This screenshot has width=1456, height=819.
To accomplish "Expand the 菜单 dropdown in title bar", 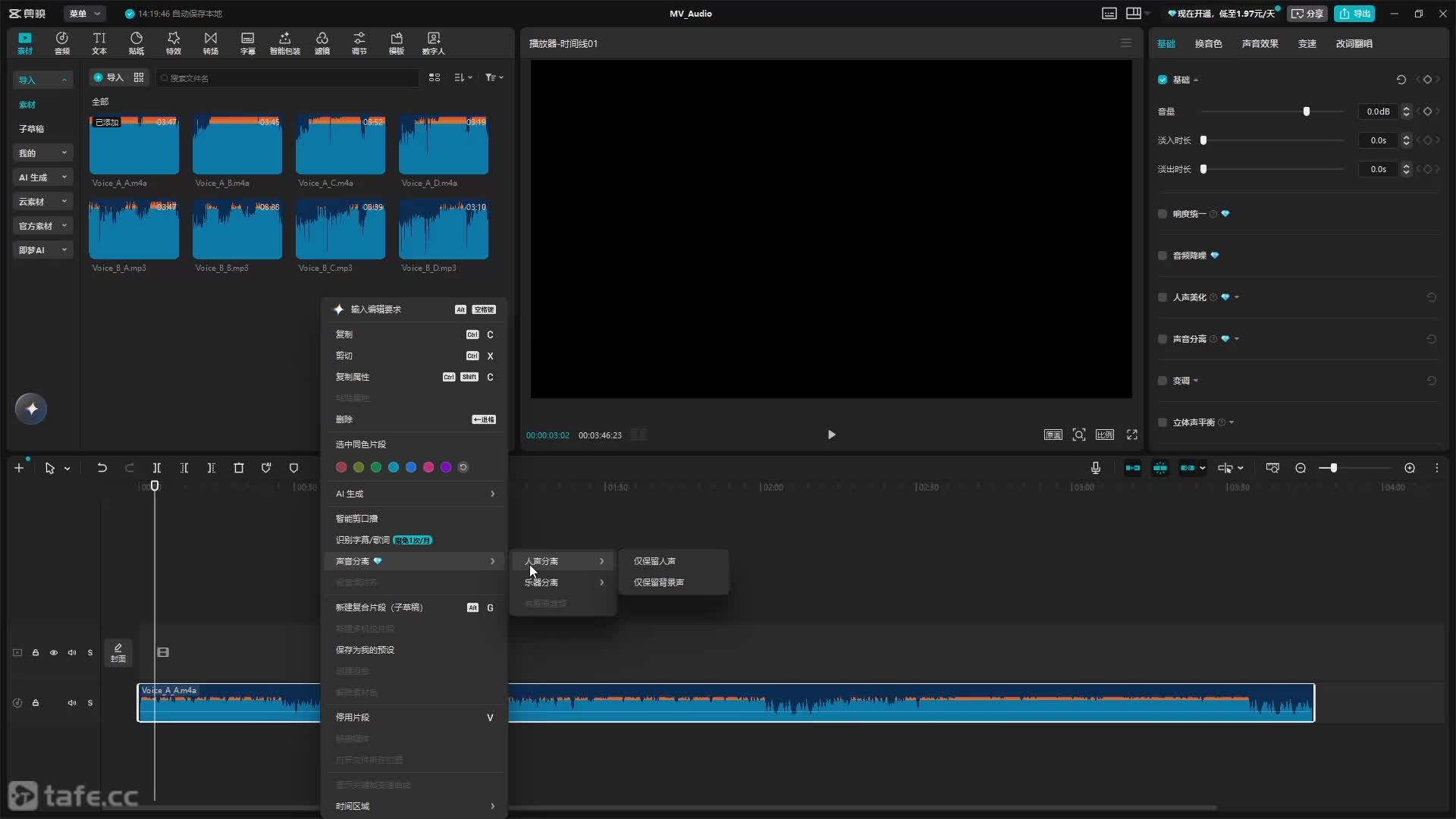I will (84, 14).
